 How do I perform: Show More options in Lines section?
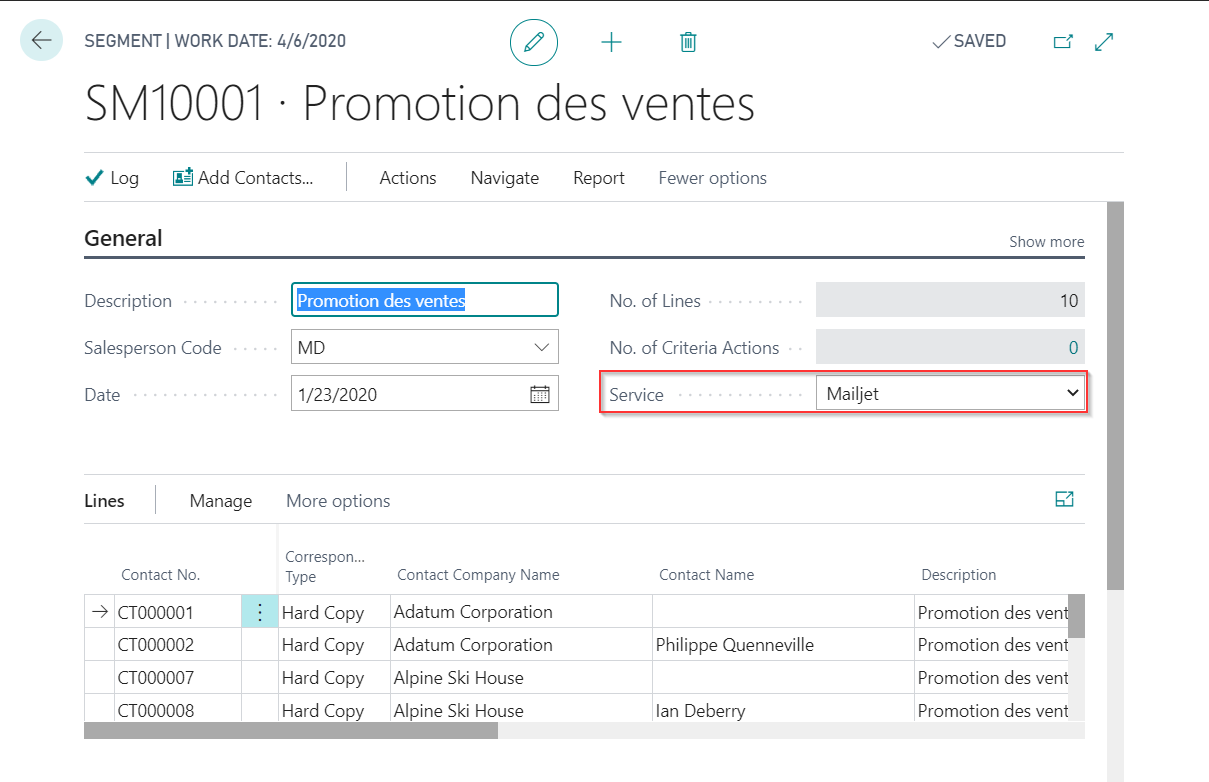(x=338, y=501)
